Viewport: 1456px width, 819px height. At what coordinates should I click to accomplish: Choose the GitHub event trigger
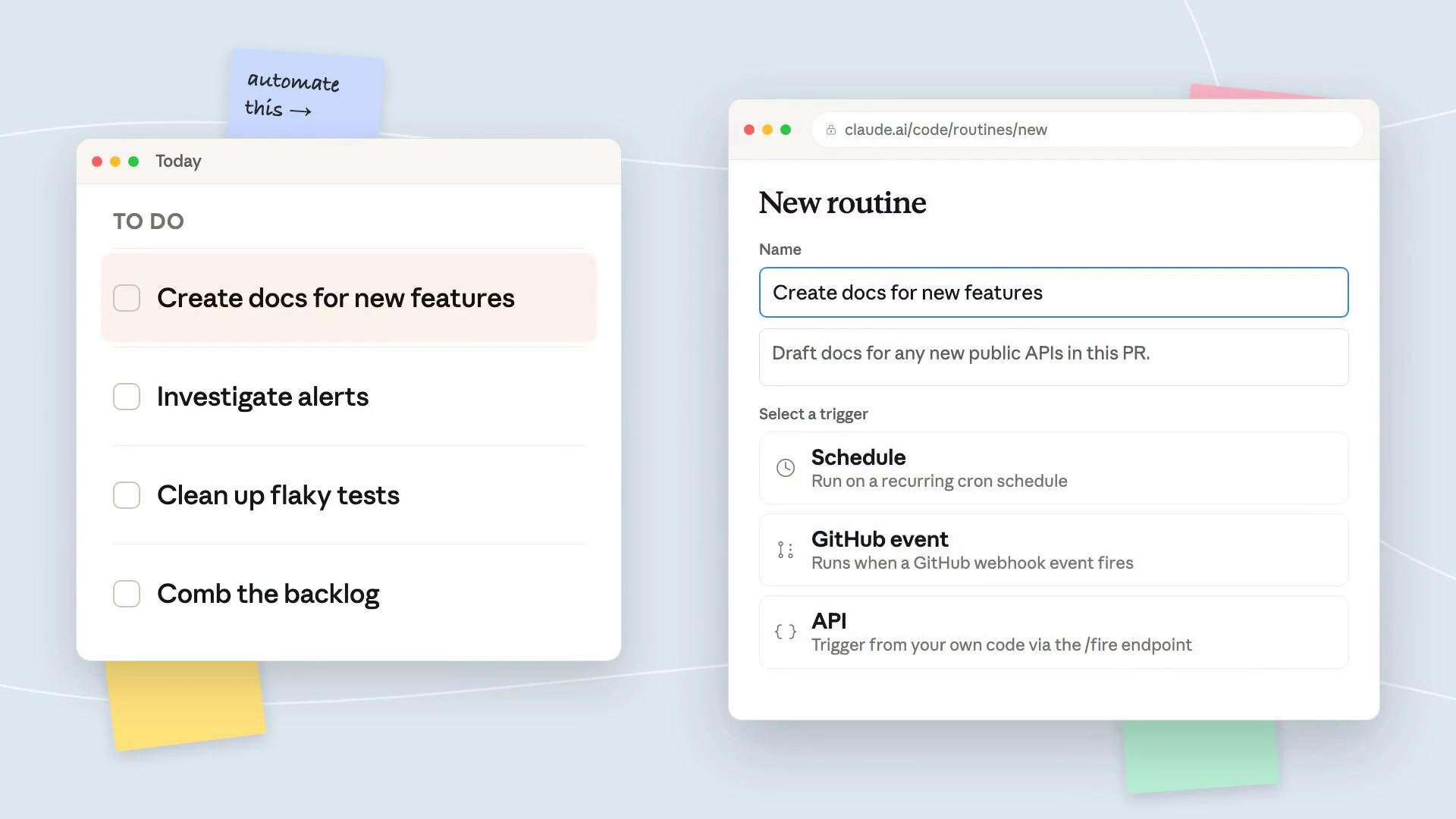pyautogui.click(x=1053, y=550)
